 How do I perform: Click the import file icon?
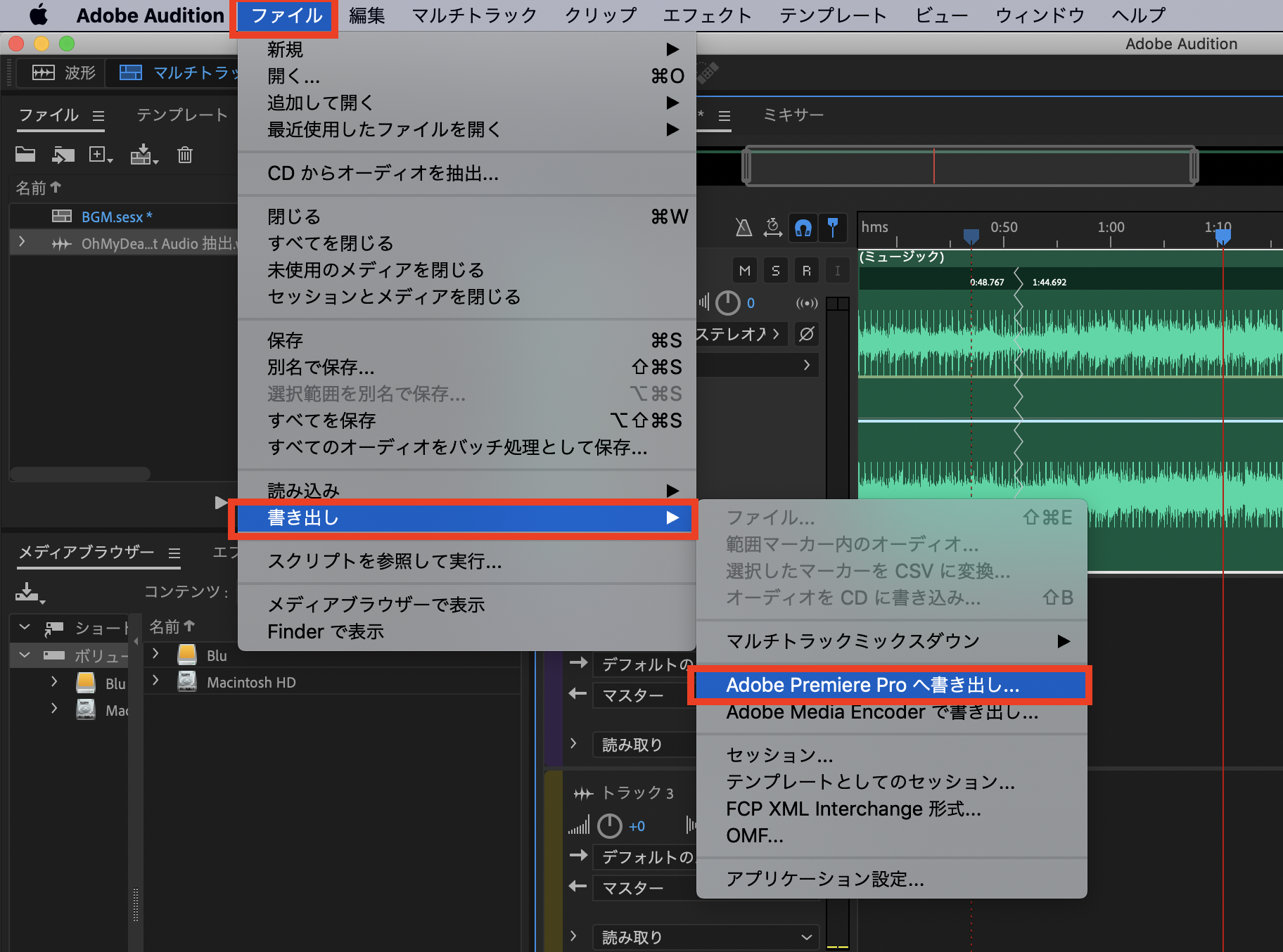click(x=63, y=155)
